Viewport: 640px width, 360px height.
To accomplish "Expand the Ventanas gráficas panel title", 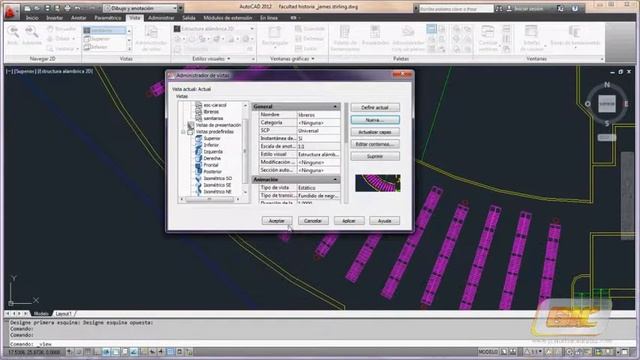I will tap(292, 59).
